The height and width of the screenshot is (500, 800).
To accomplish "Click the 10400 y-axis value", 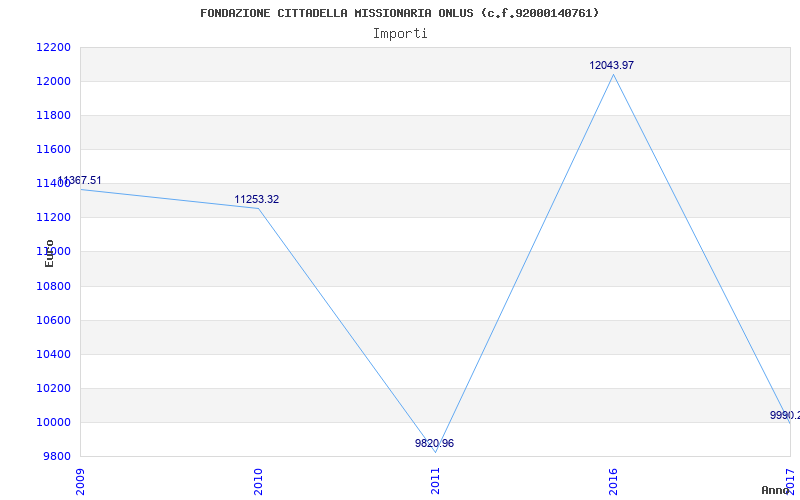I will pos(53,354).
